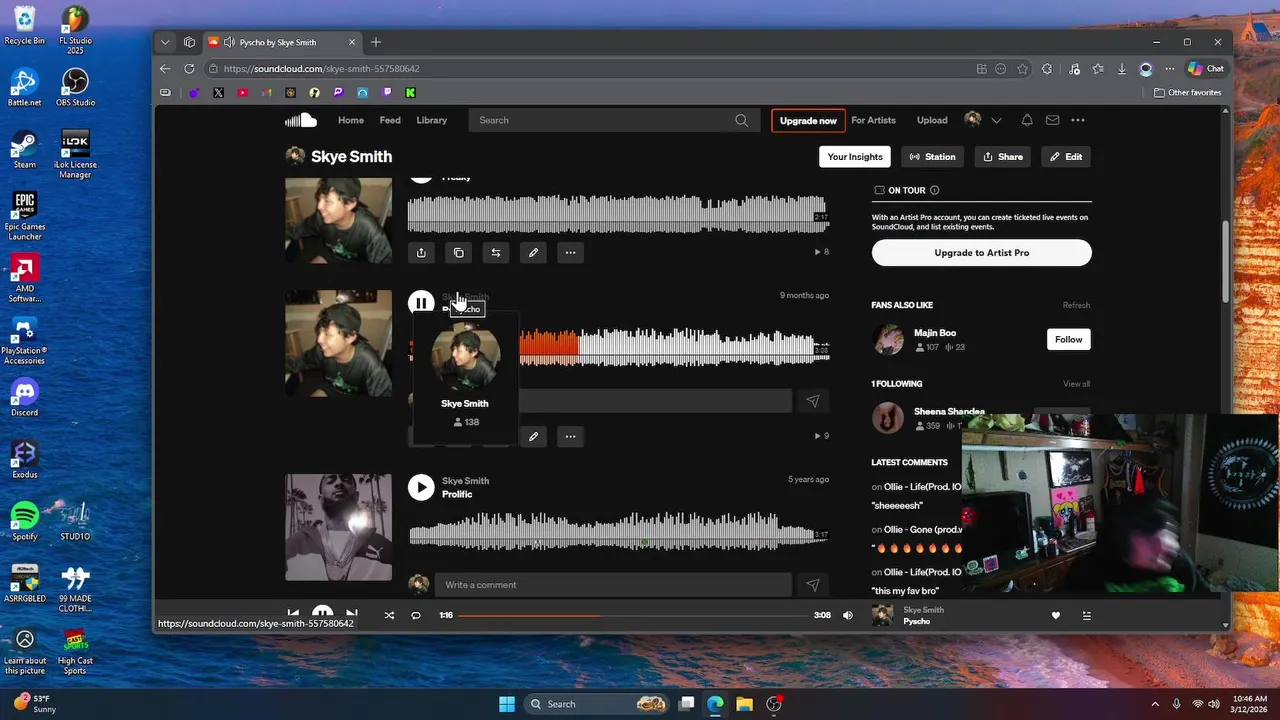Toggle repeat in player bar
The image size is (1280, 720).
[416, 615]
